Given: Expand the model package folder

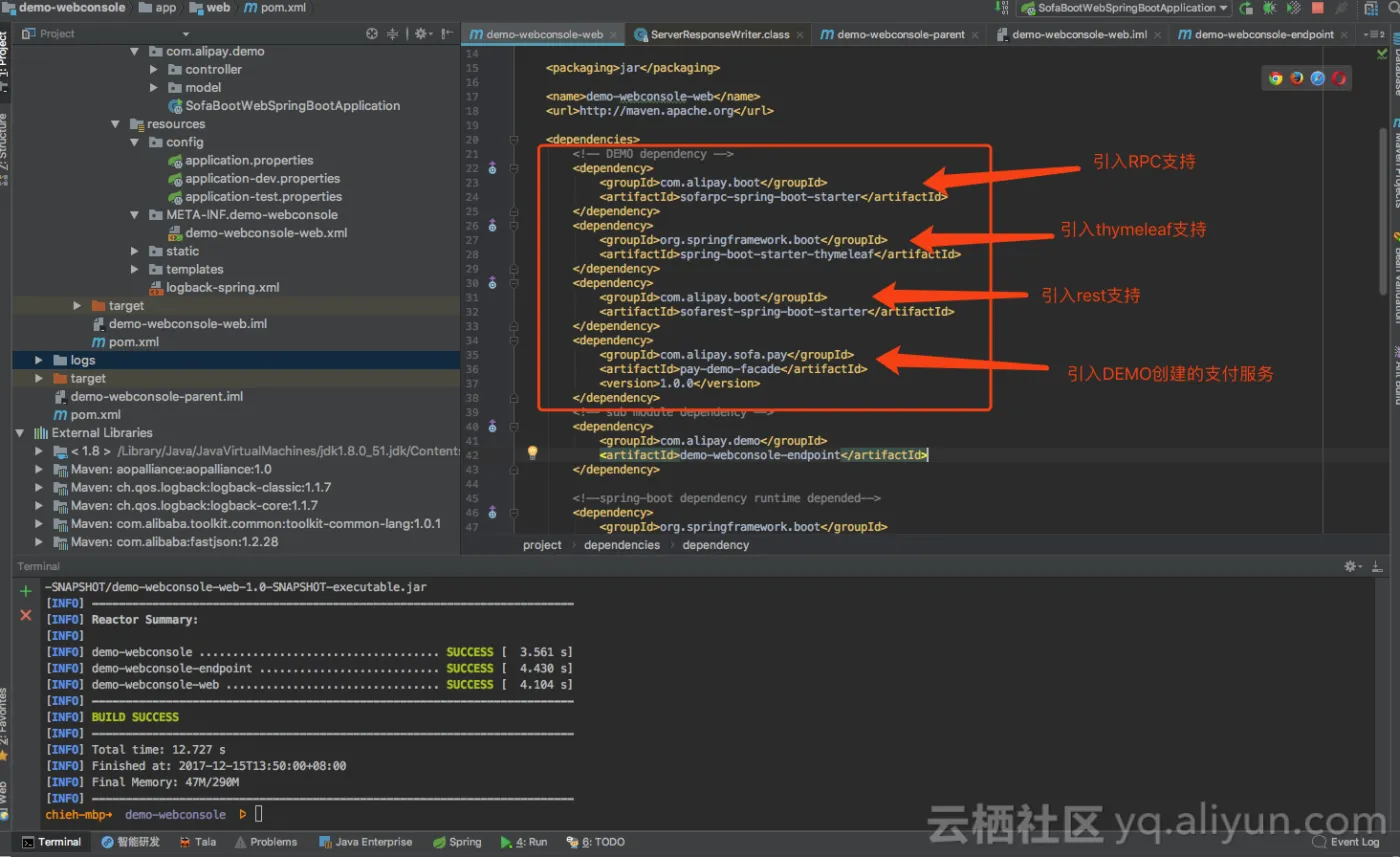Looking at the screenshot, I should [154, 88].
